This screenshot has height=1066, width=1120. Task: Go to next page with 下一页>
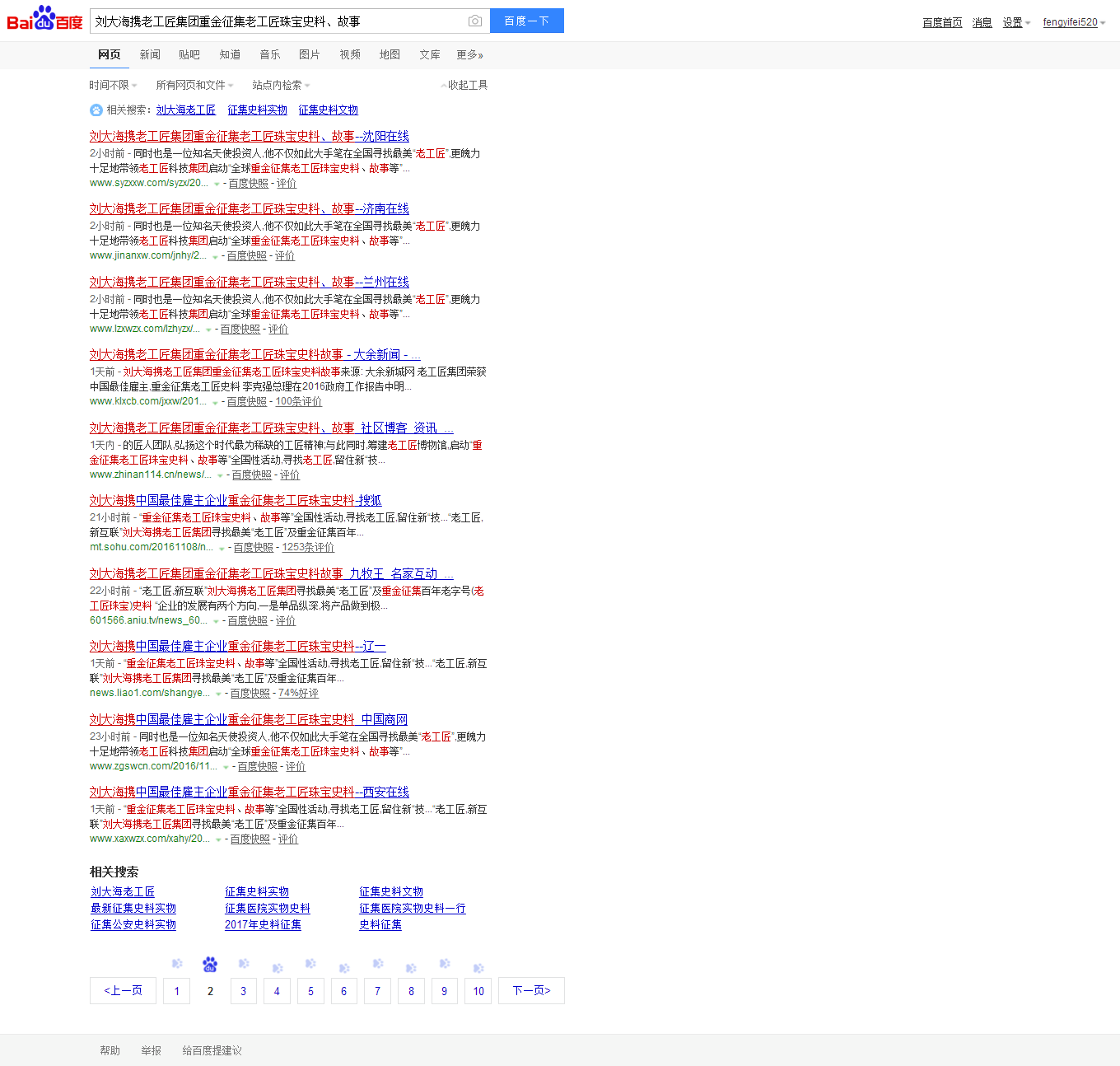531,991
